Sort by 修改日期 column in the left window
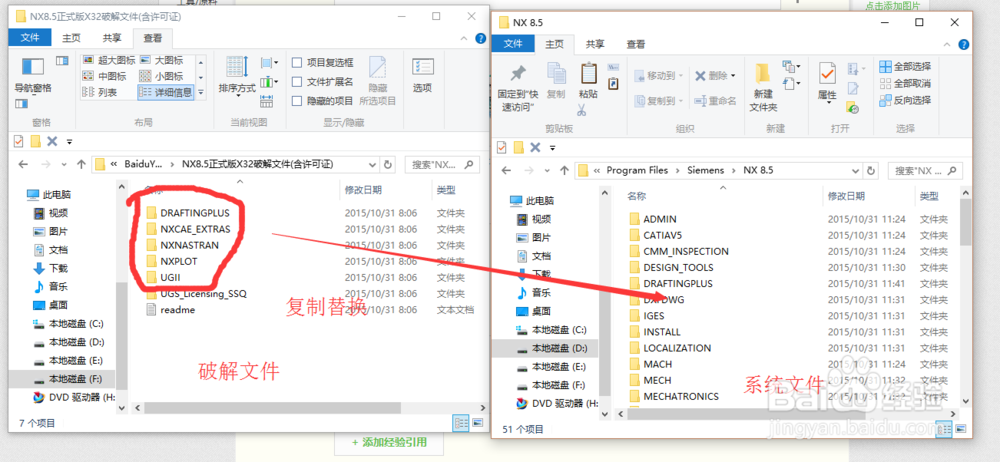This screenshot has width=1000, height=462. pos(363,190)
